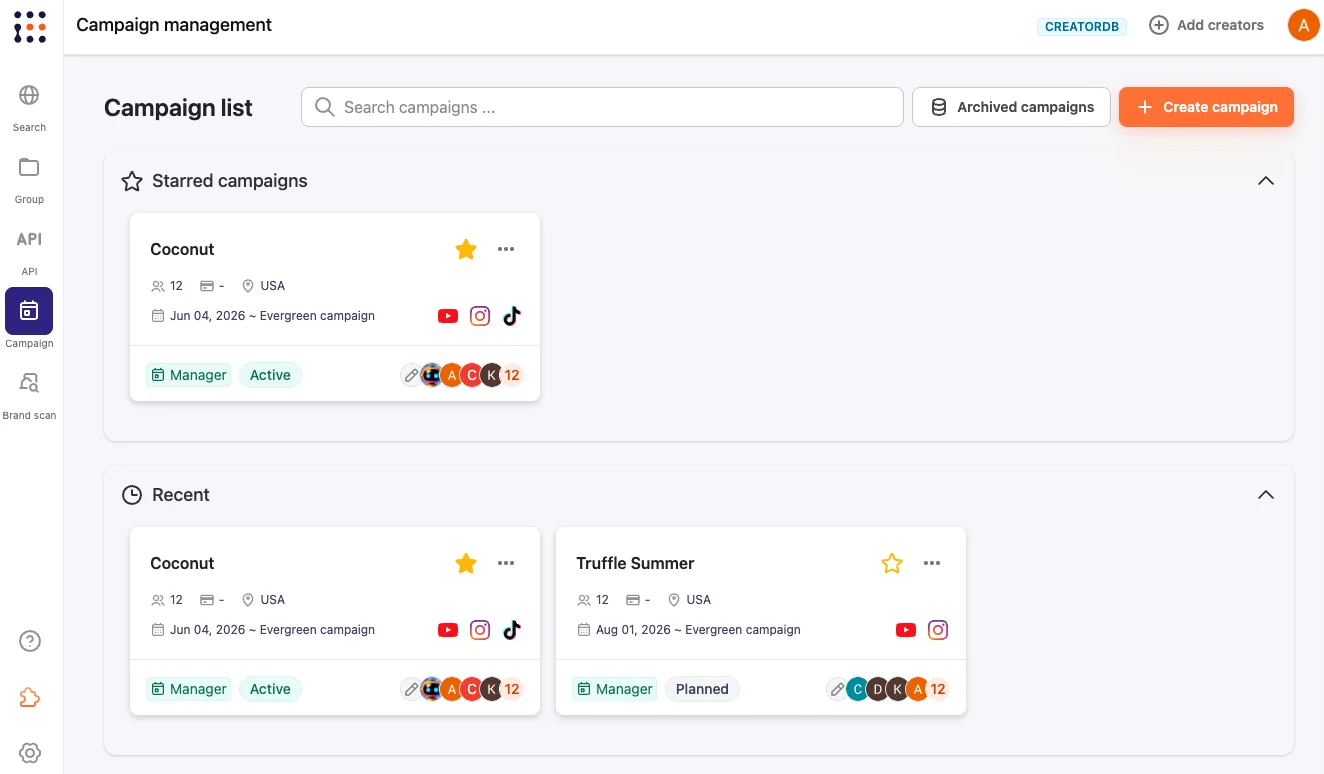Image resolution: width=1324 pixels, height=774 pixels.
Task: Click the Aug 01, 2026 date text
Action: coord(633,630)
